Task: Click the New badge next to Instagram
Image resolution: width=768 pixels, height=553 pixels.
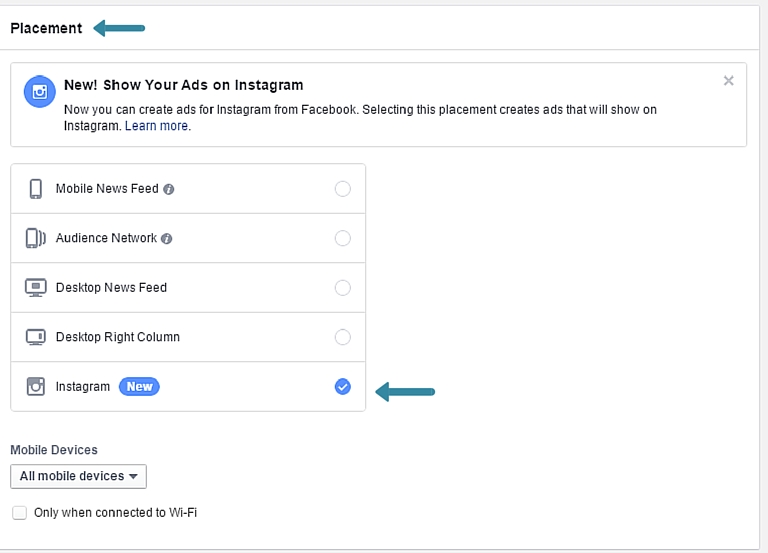Action: (139, 386)
